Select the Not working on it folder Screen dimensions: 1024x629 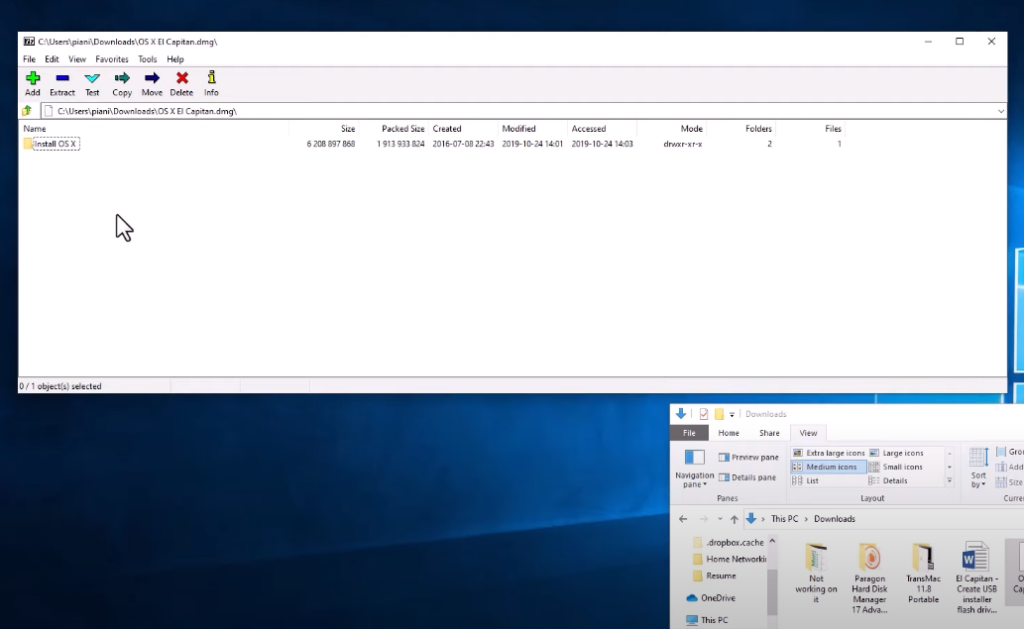[x=816, y=573]
